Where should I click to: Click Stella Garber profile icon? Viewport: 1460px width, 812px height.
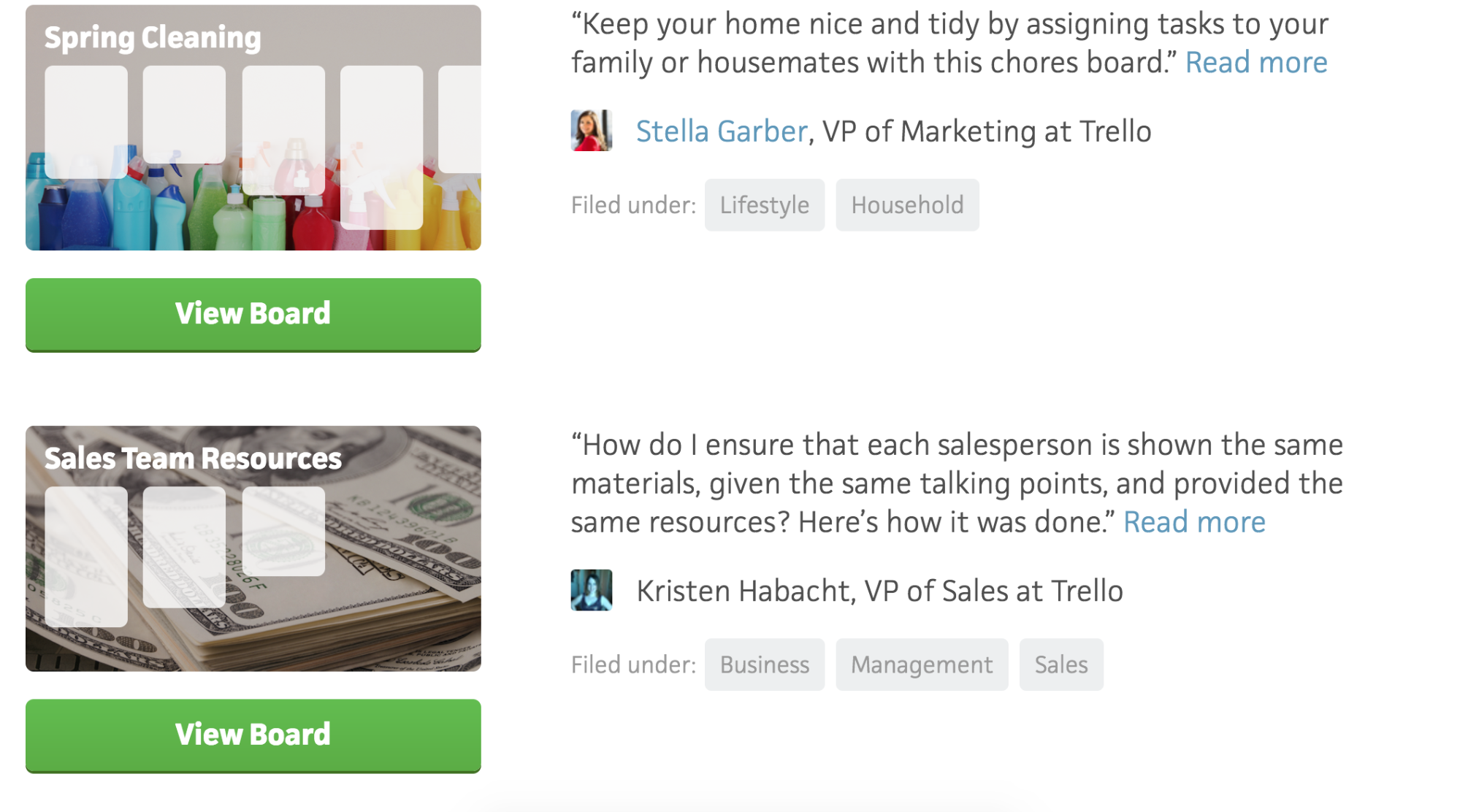pyautogui.click(x=590, y=130)
